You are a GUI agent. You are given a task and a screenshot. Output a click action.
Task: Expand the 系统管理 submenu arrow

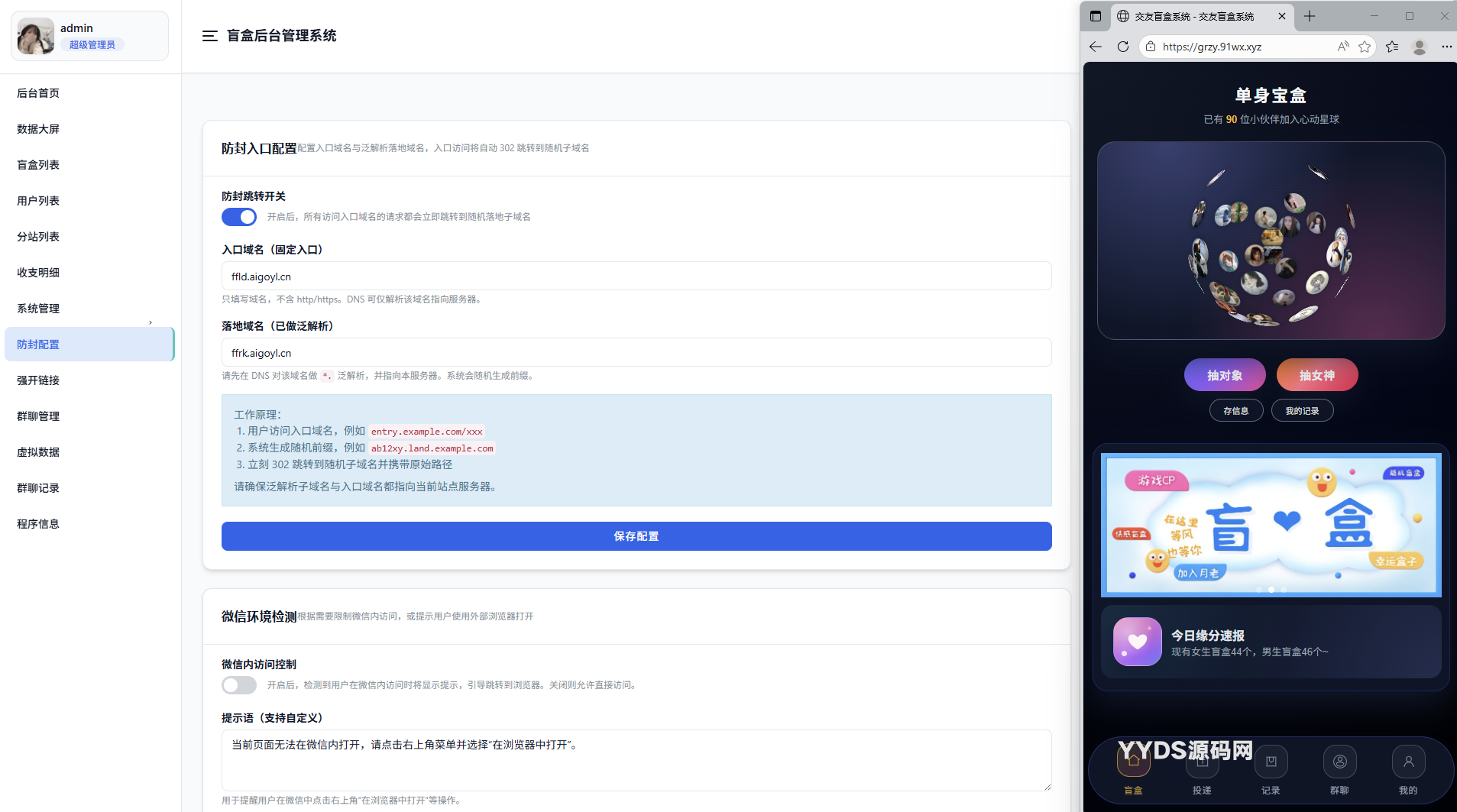[x=151, y=322]
